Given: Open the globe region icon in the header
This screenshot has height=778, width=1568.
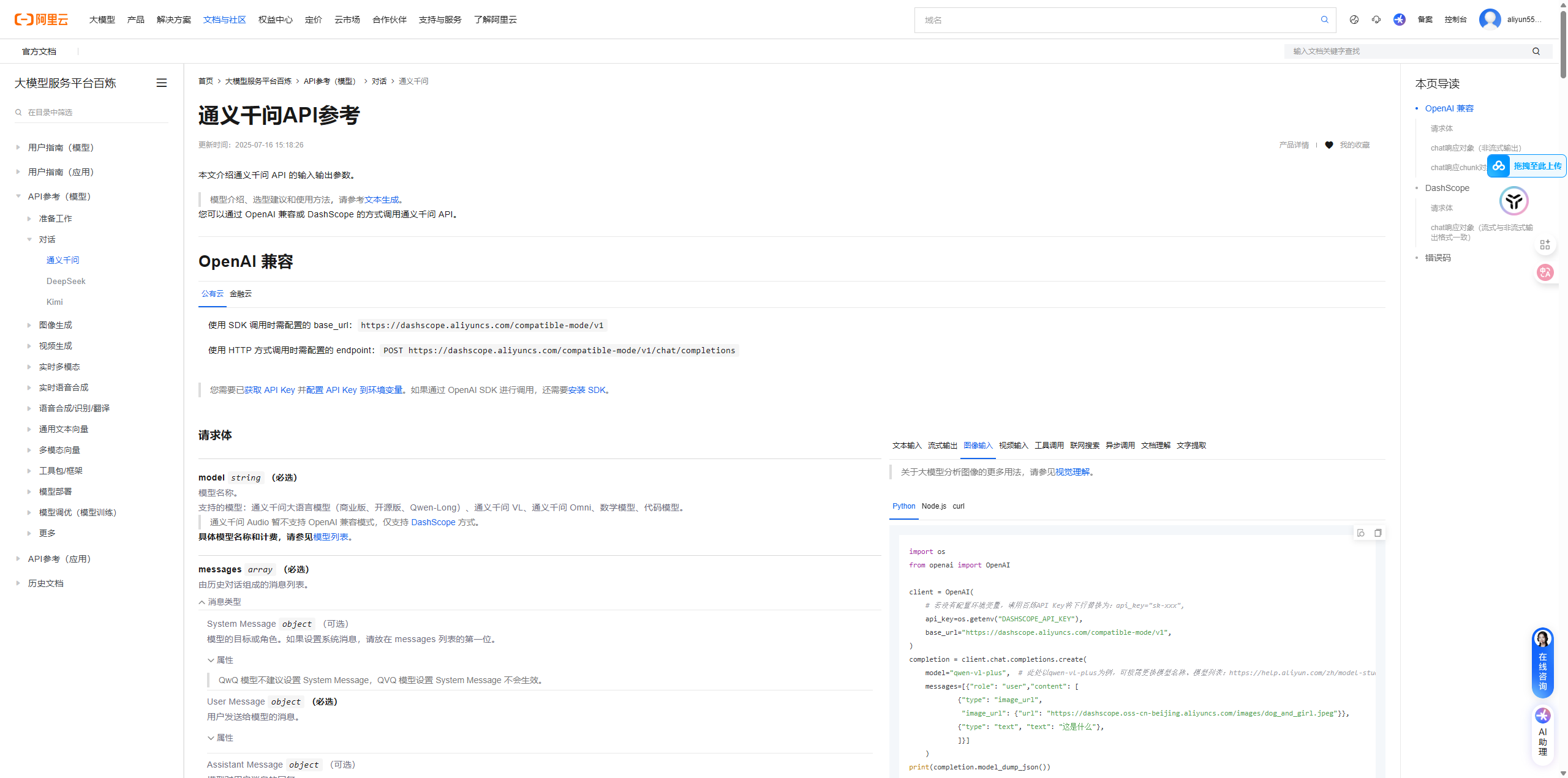Looking at the screenshot, I should point(1354,20).
